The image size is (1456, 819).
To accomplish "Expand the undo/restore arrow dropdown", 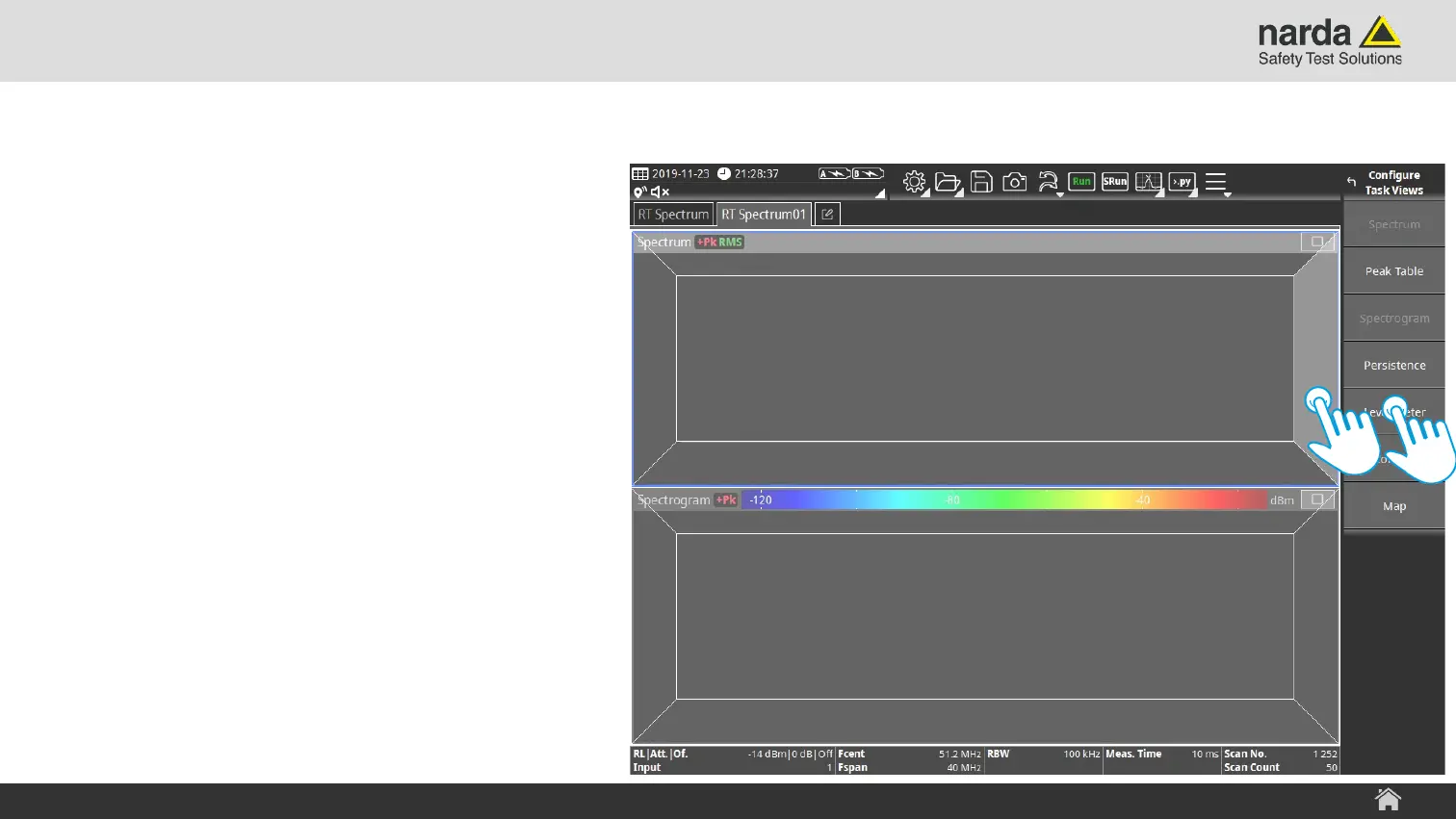I will (x=1048, y=182).
